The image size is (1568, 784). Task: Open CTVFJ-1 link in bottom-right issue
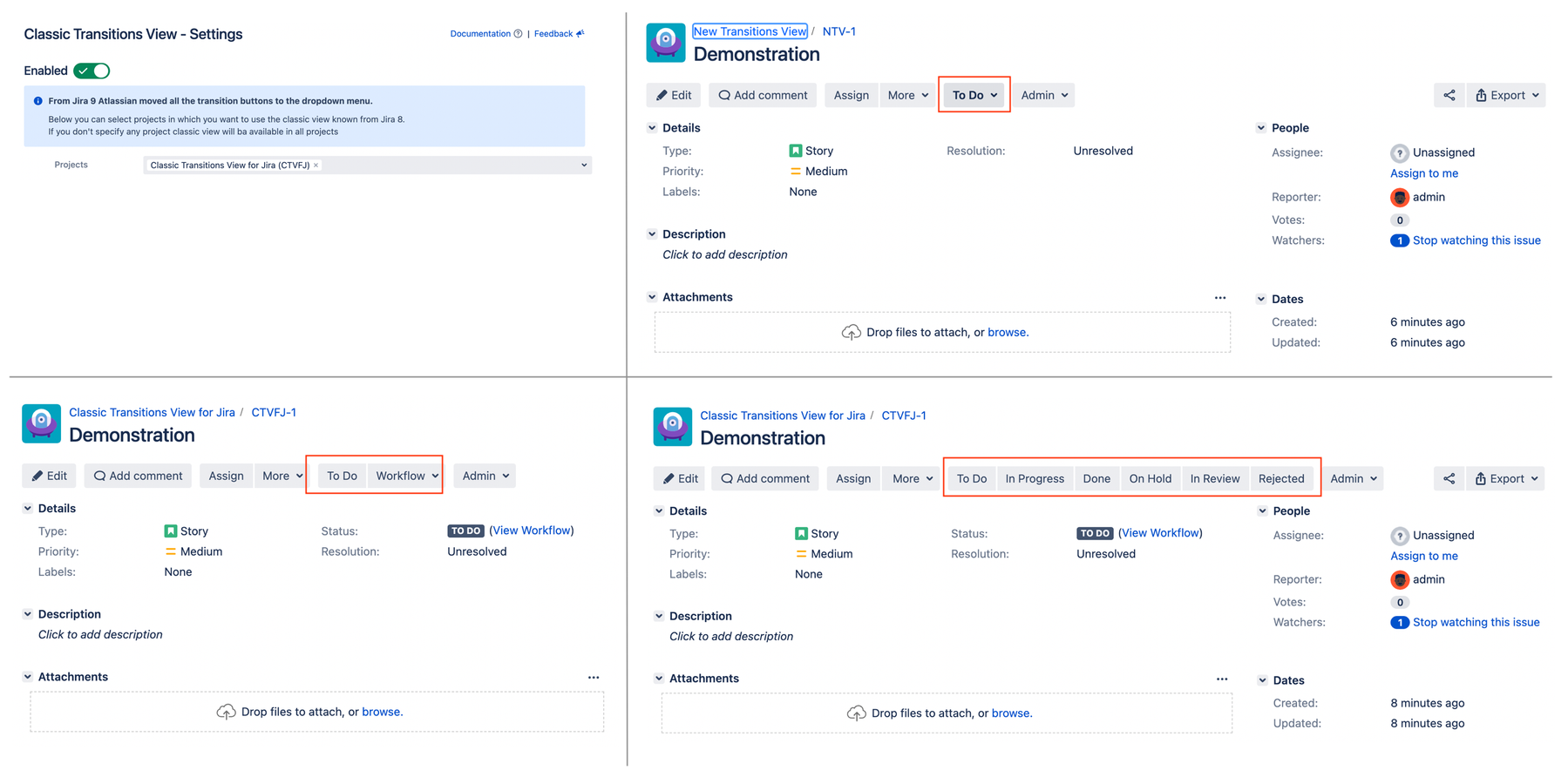tap(903, 416)
